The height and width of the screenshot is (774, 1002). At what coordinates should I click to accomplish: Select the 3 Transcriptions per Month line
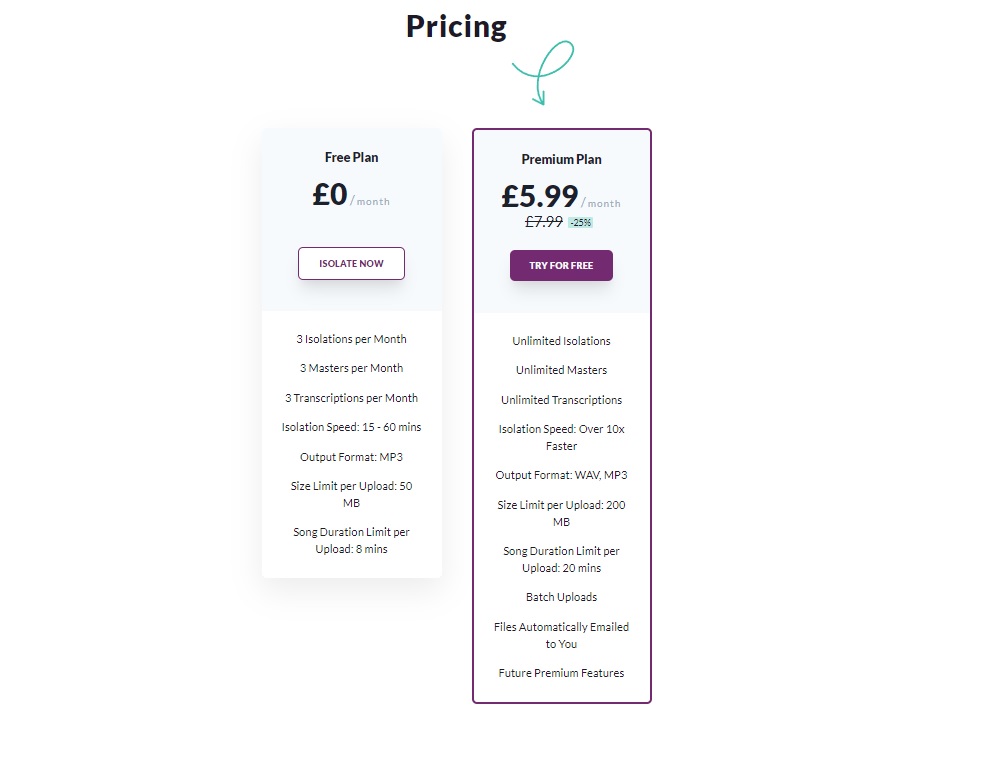pyautogui.click(x=351, y=398)
